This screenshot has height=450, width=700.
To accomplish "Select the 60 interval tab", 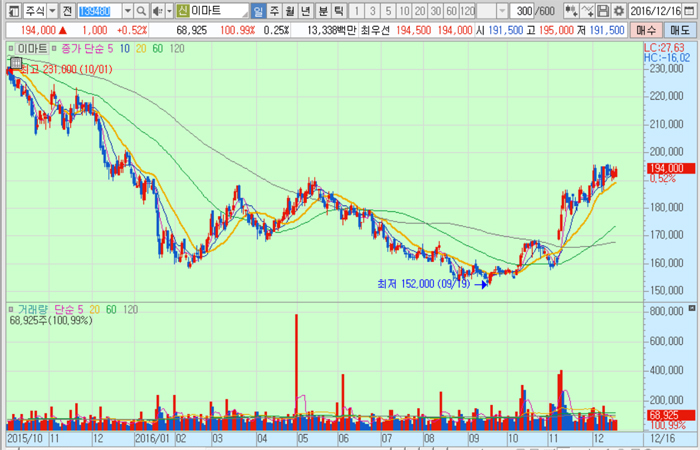I will [x=452, y=10].
